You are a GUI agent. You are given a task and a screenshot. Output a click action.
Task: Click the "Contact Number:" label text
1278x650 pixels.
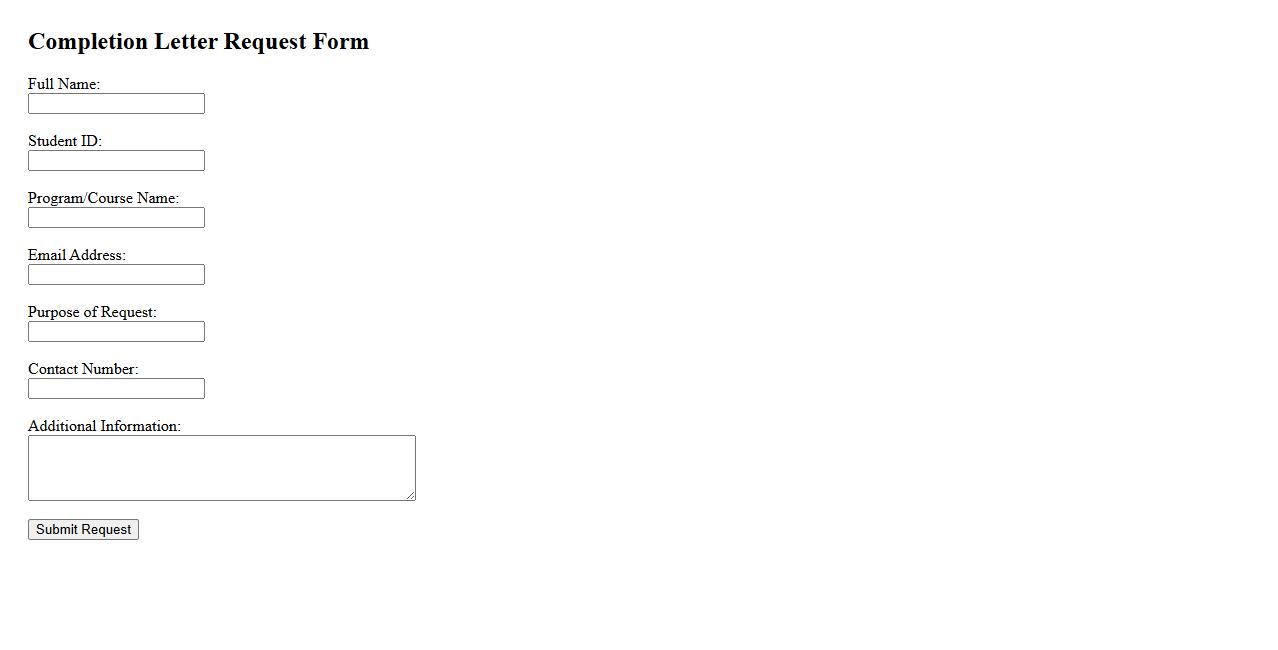click(x=83, y=369)
